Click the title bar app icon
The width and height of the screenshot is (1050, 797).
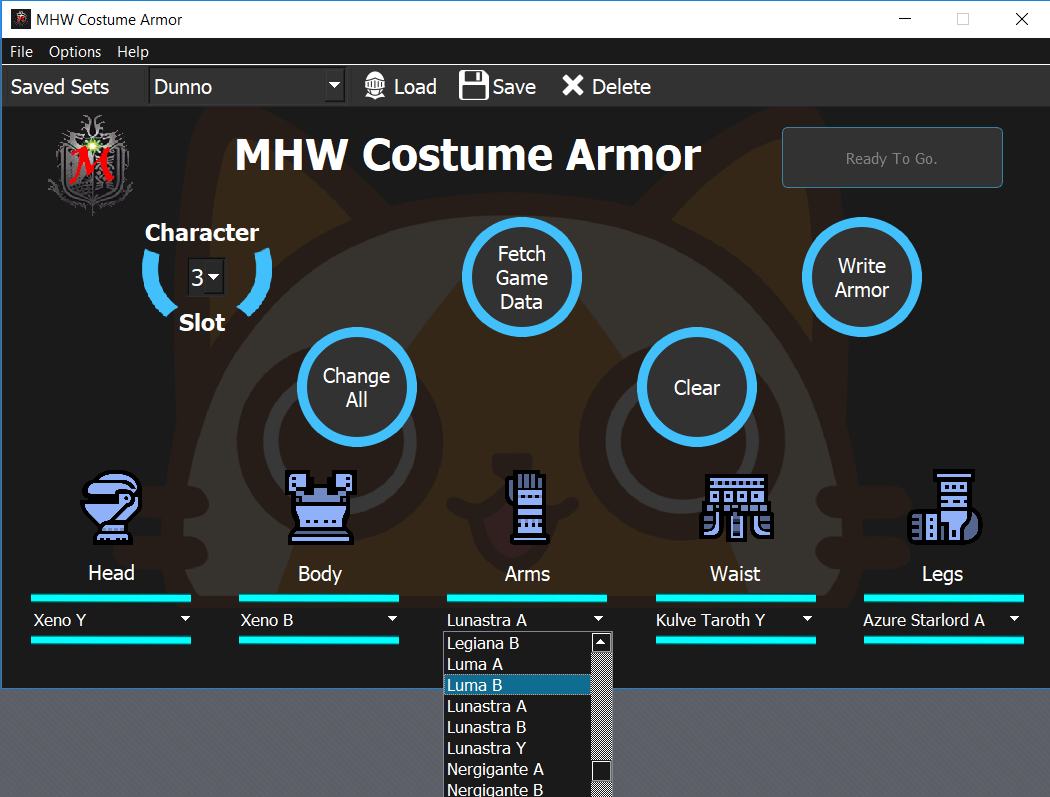point(21,19)
